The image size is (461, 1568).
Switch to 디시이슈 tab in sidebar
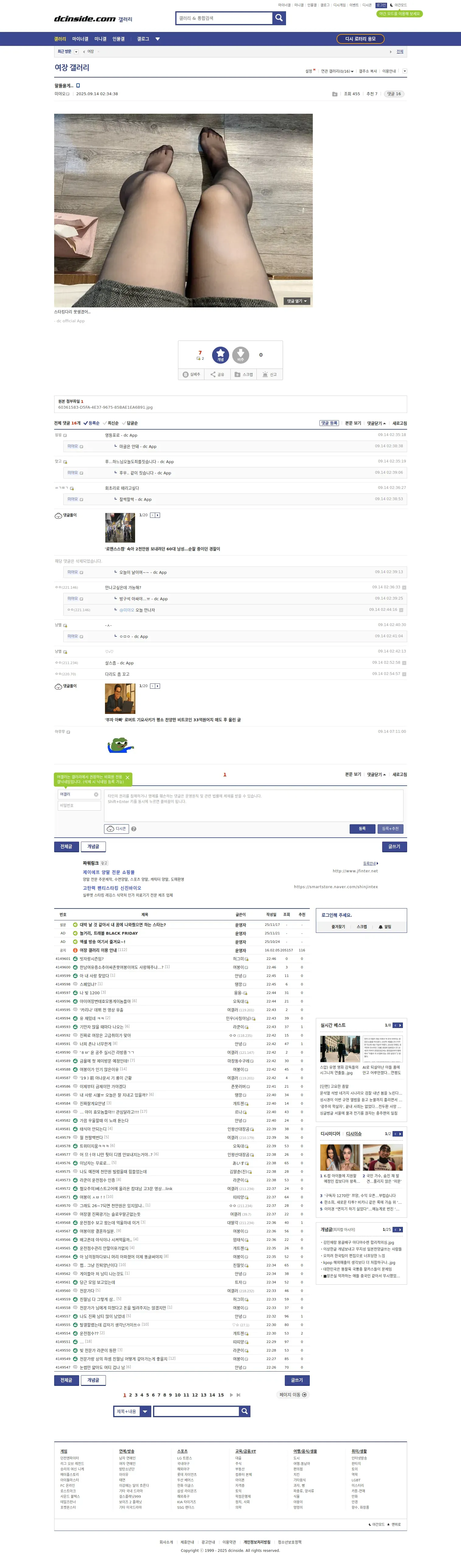coord(354,1134)
